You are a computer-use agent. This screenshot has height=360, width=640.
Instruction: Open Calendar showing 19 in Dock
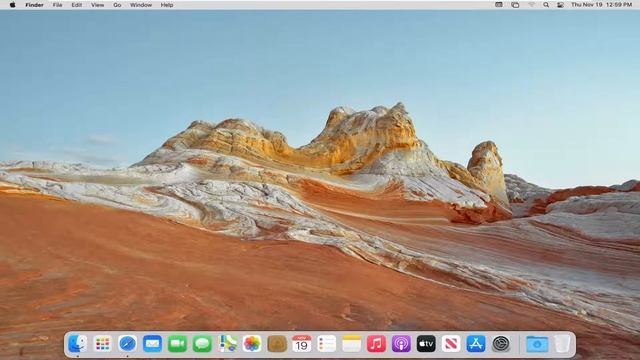tap(302, 344)
